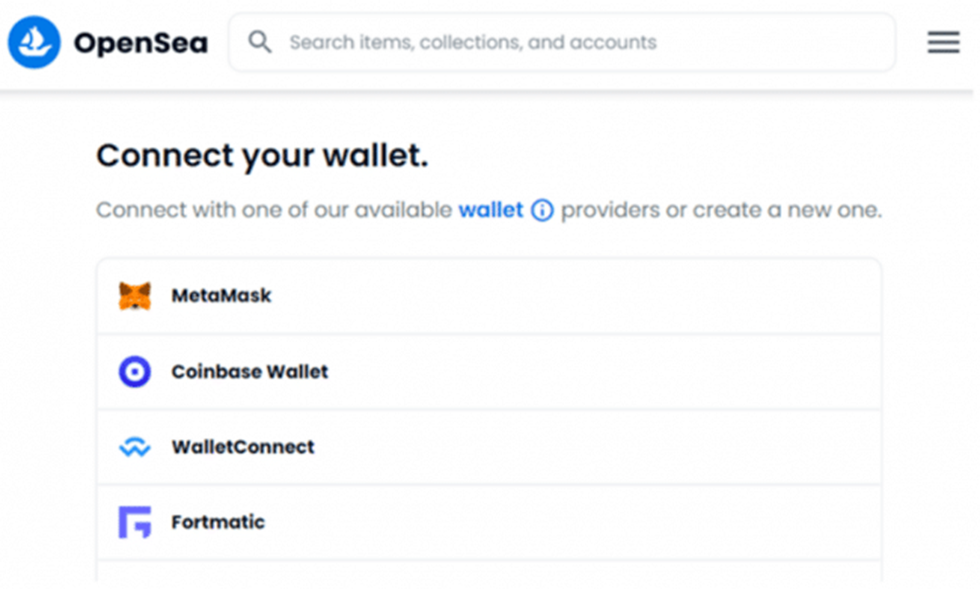
Task: Connect using the WalletConnect option
Action: pyautogui.click(x=489, y=447)
